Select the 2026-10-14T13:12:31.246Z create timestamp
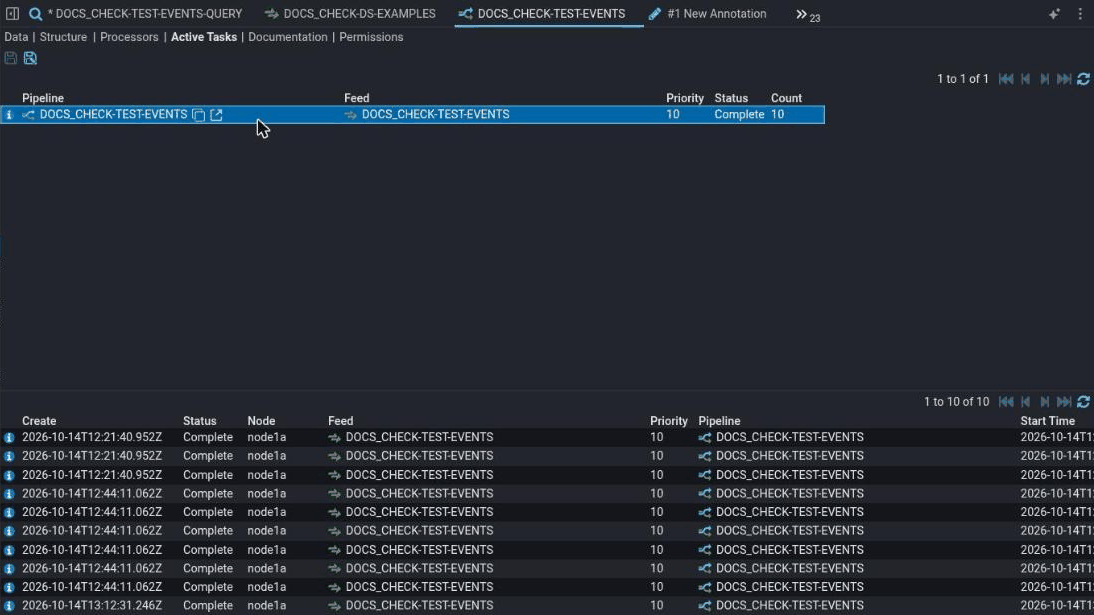This screenshot has height=615, width=1094. coord(91,605)
